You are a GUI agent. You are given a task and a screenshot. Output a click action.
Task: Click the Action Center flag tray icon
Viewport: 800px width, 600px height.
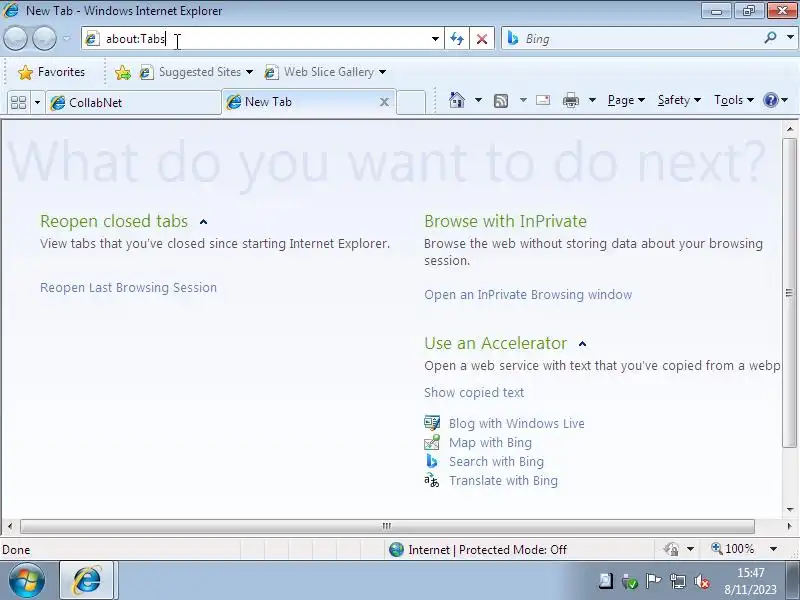(654, 581)
